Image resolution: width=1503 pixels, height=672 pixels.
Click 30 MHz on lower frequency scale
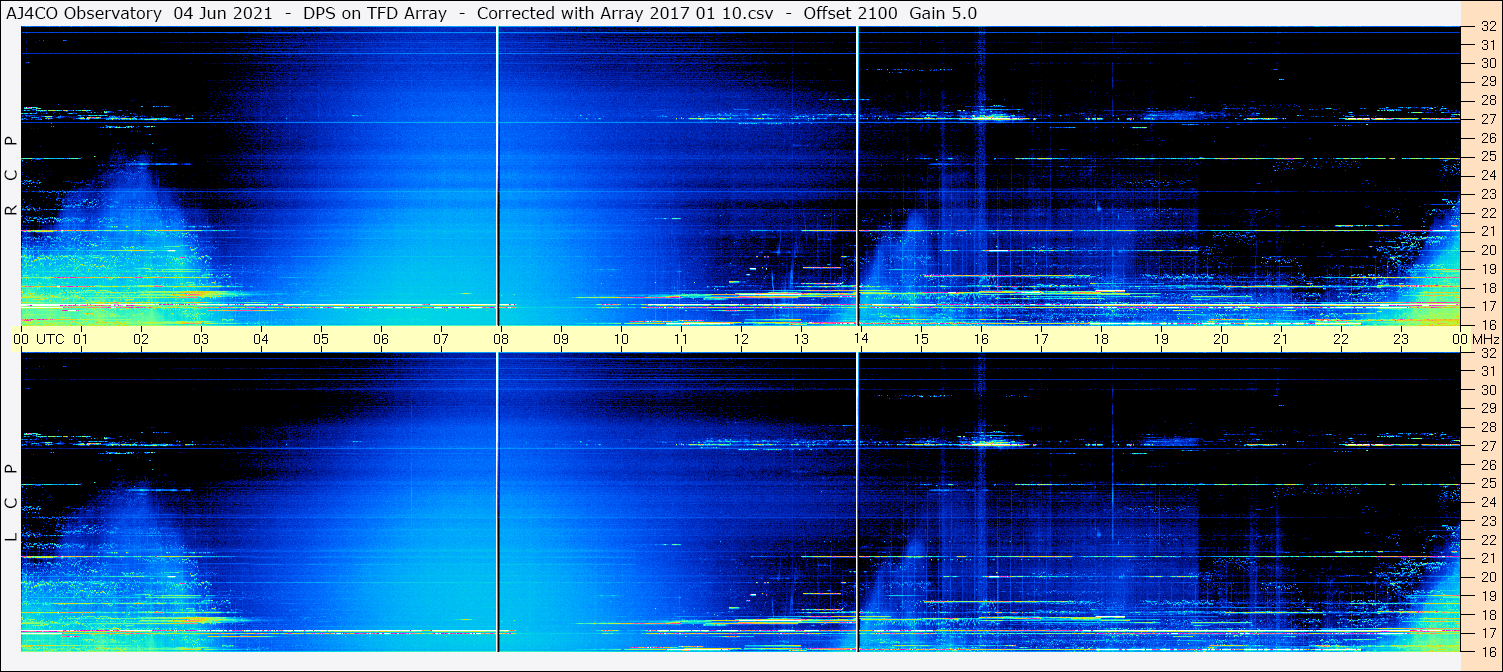(1487, 390)
